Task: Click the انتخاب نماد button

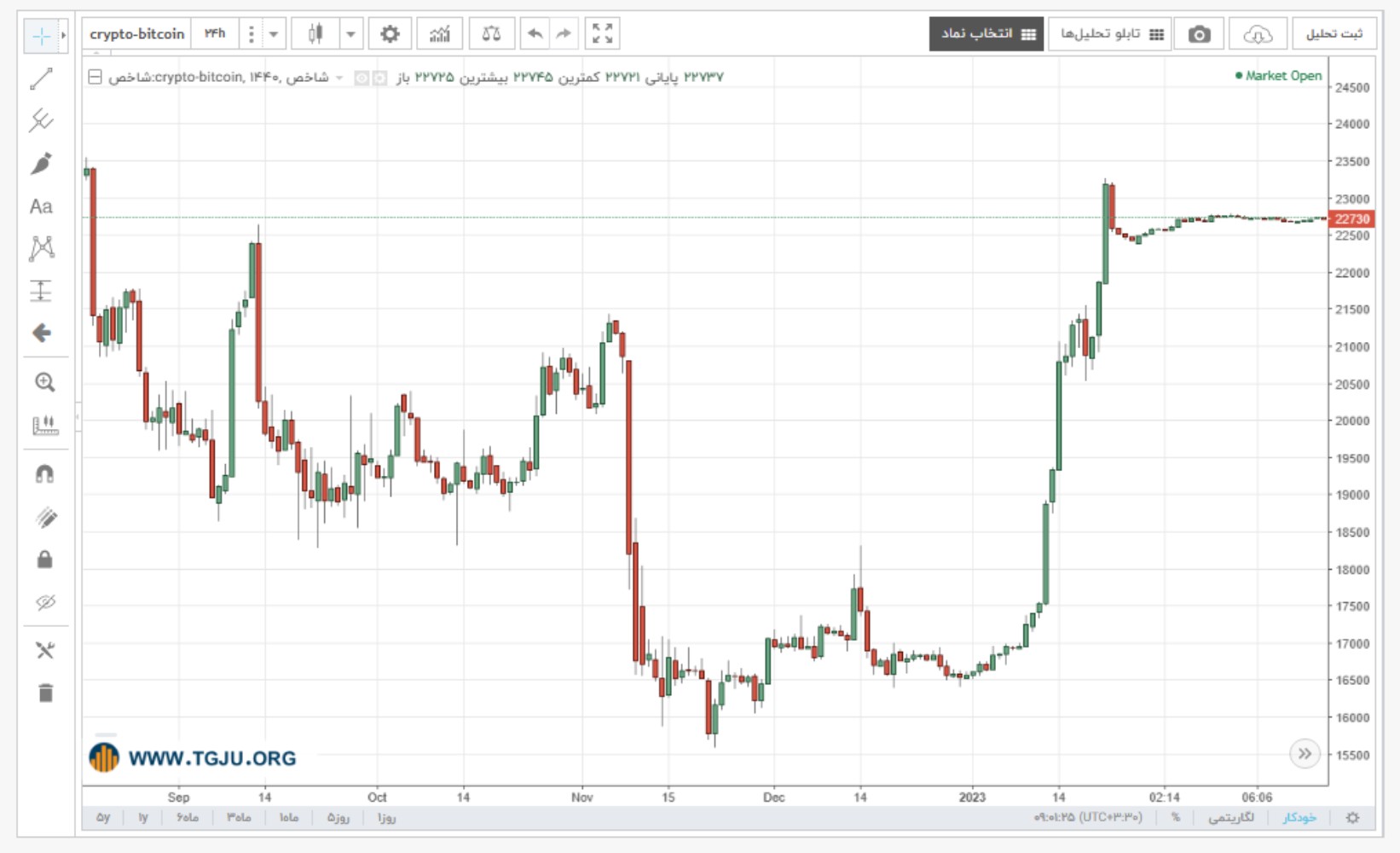Action: click(x=986, y=34)
